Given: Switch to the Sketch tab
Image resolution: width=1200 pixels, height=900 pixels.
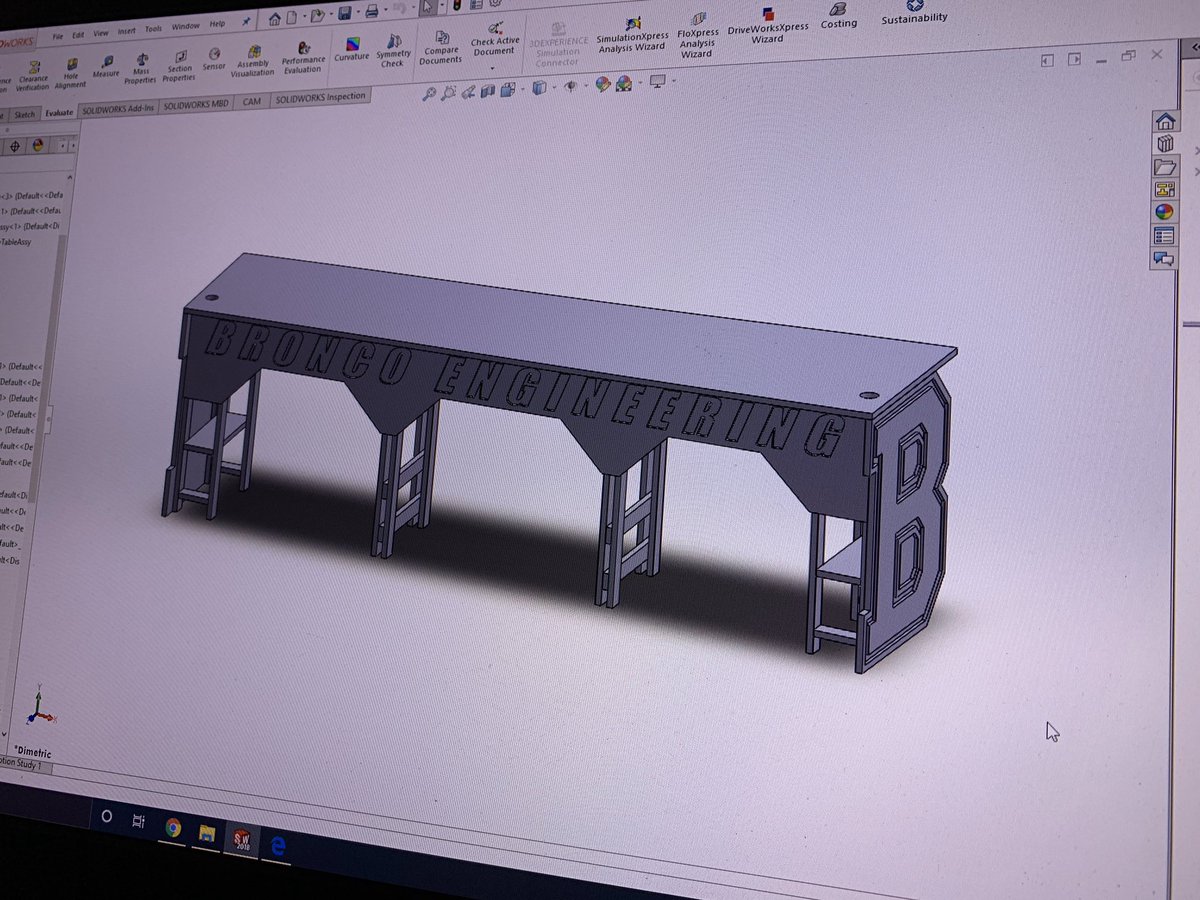Looking at the screenshot, I should pos(25,115).
